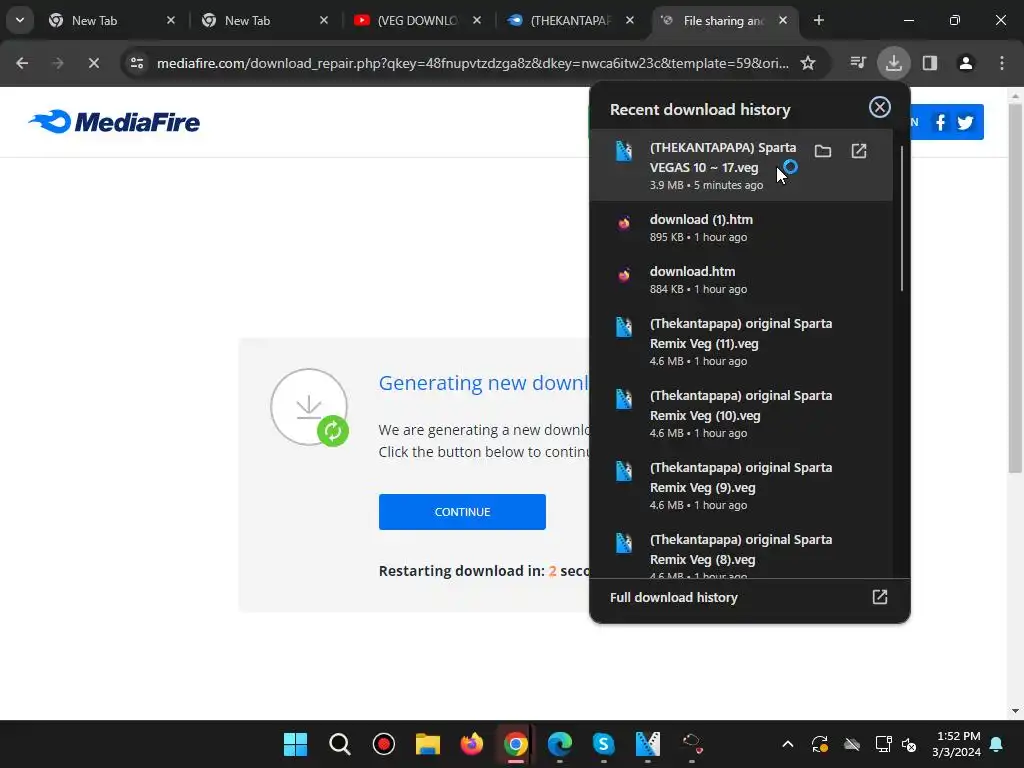Click Chrome icon in taskbar
This screenshot has width=1024, height=768.
pyautogui.click(x=515, y=744)
